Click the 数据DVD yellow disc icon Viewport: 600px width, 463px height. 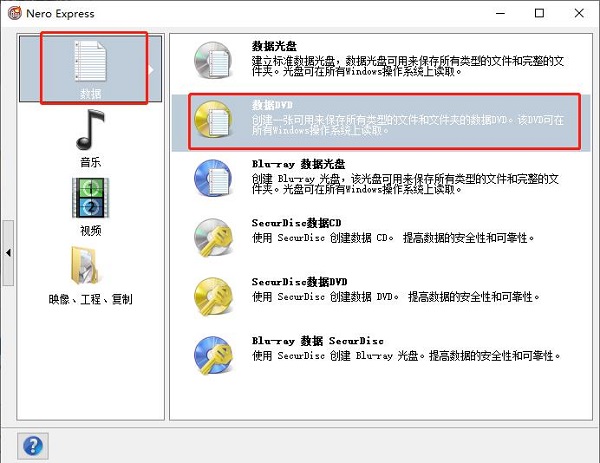213,119
